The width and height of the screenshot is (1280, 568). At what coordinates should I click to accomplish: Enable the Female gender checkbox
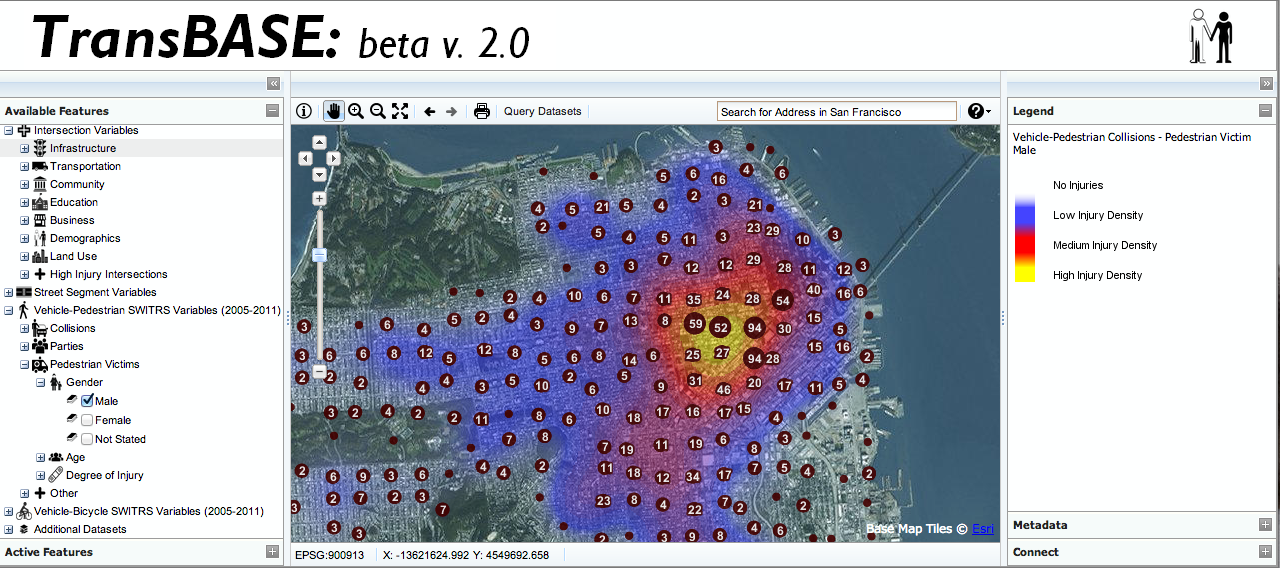tap(87, 420)
